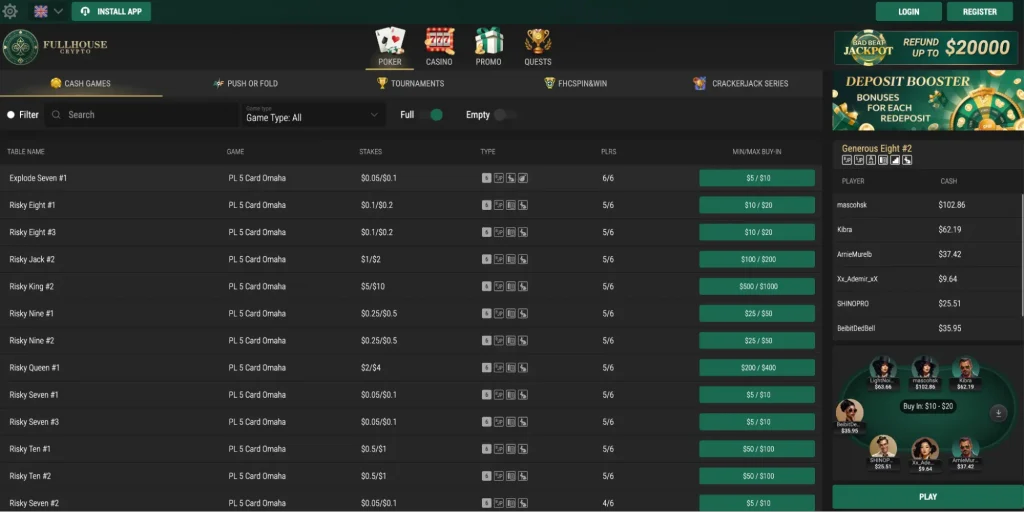Open the Promo gift box icon
The image size is (1024, 512).
[488, 42]
